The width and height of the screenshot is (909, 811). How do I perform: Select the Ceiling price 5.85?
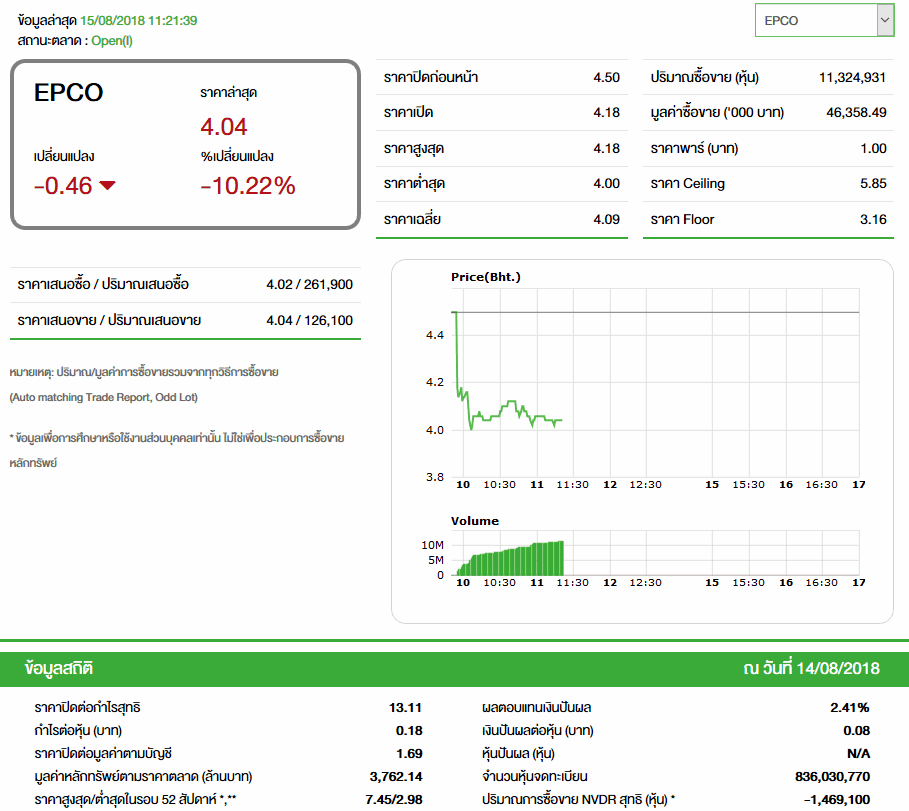(873, 183)
